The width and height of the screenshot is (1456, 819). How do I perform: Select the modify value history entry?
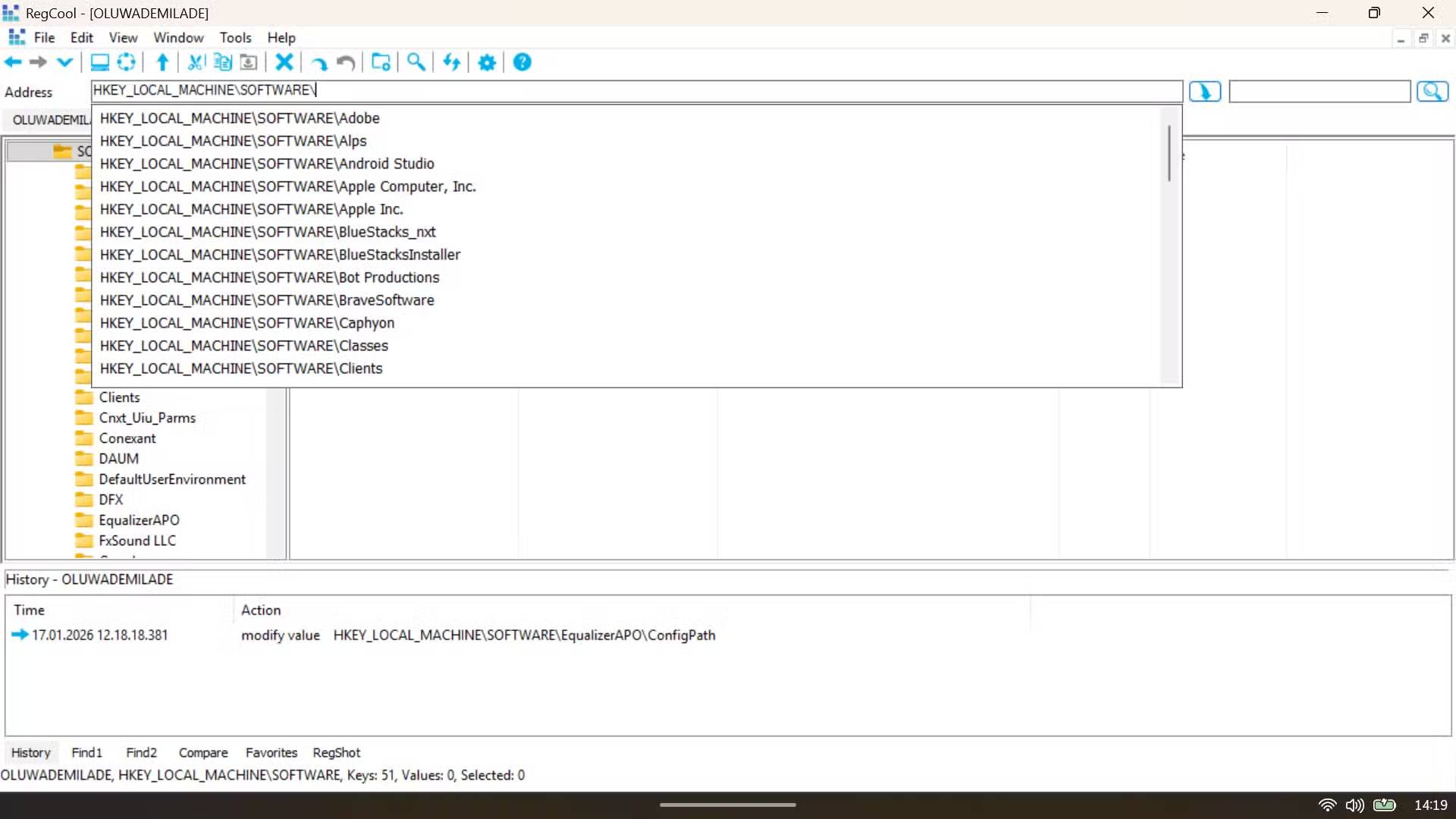coord(281,635)
